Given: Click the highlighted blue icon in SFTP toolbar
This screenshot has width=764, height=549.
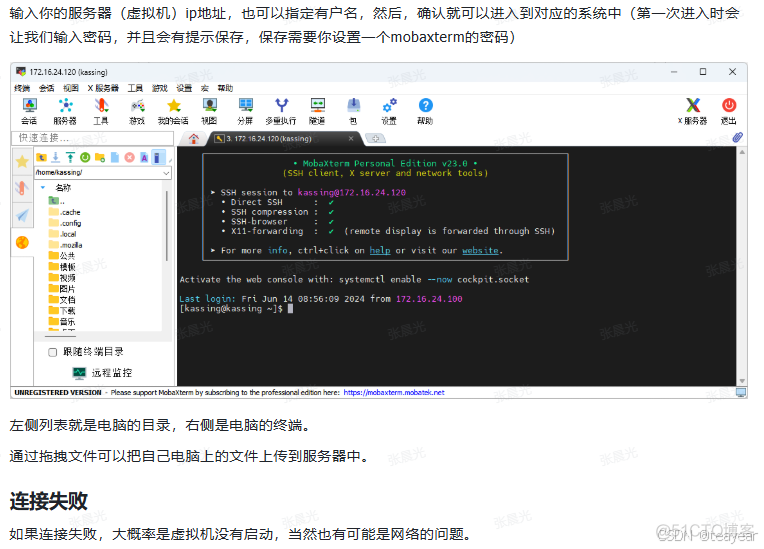Looking at the screenshot, I should [x=157, y=157].
